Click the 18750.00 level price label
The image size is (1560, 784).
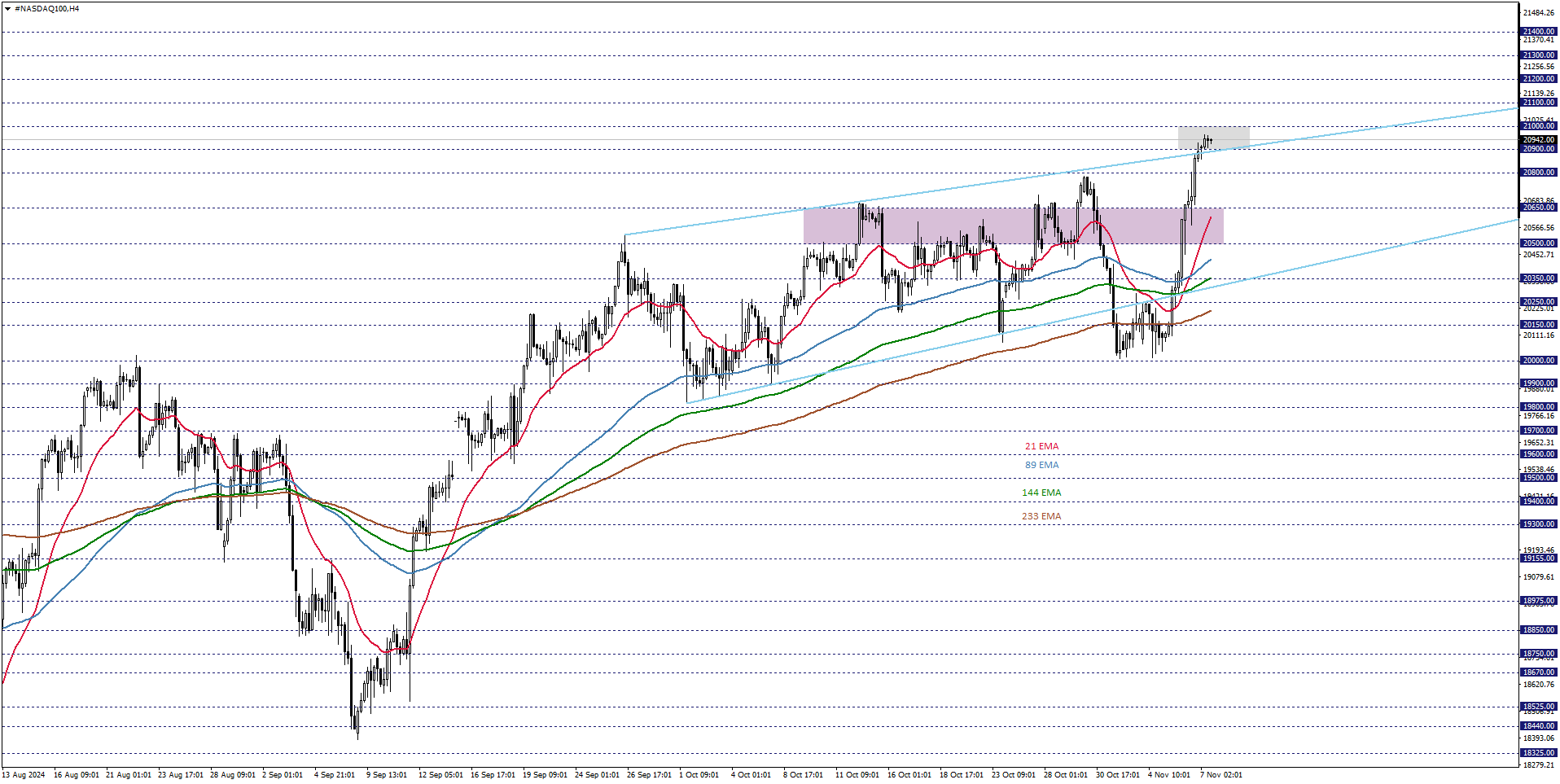(1539, 654)
